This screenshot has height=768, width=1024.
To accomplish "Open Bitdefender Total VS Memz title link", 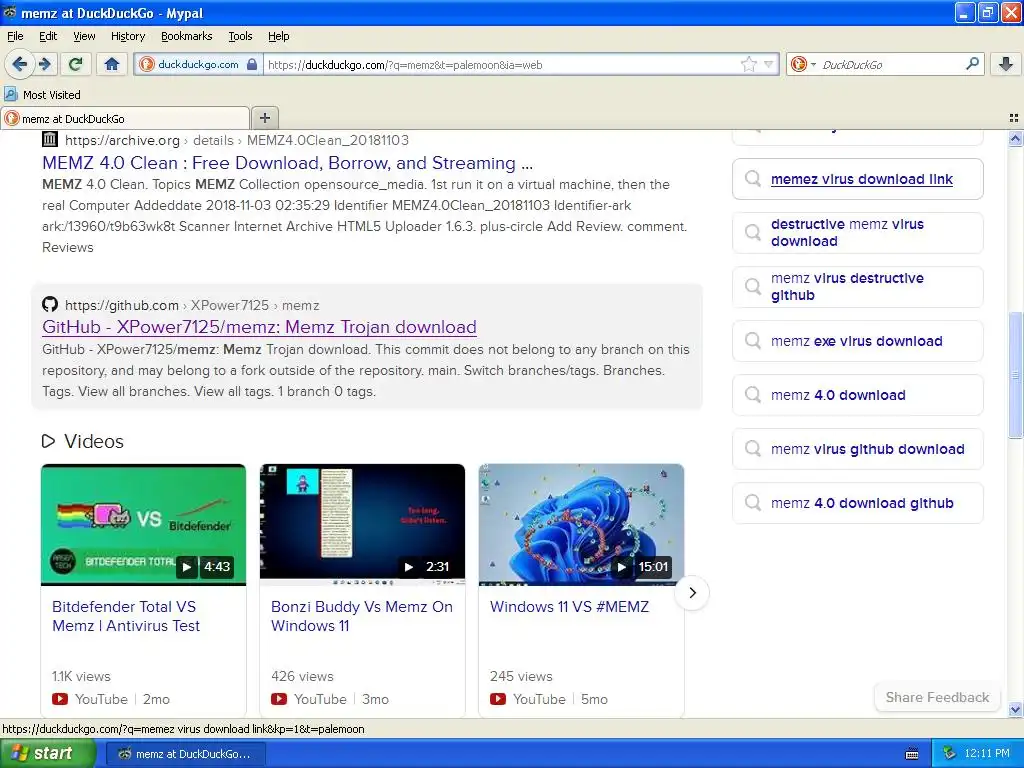I will tap(125, 616).
